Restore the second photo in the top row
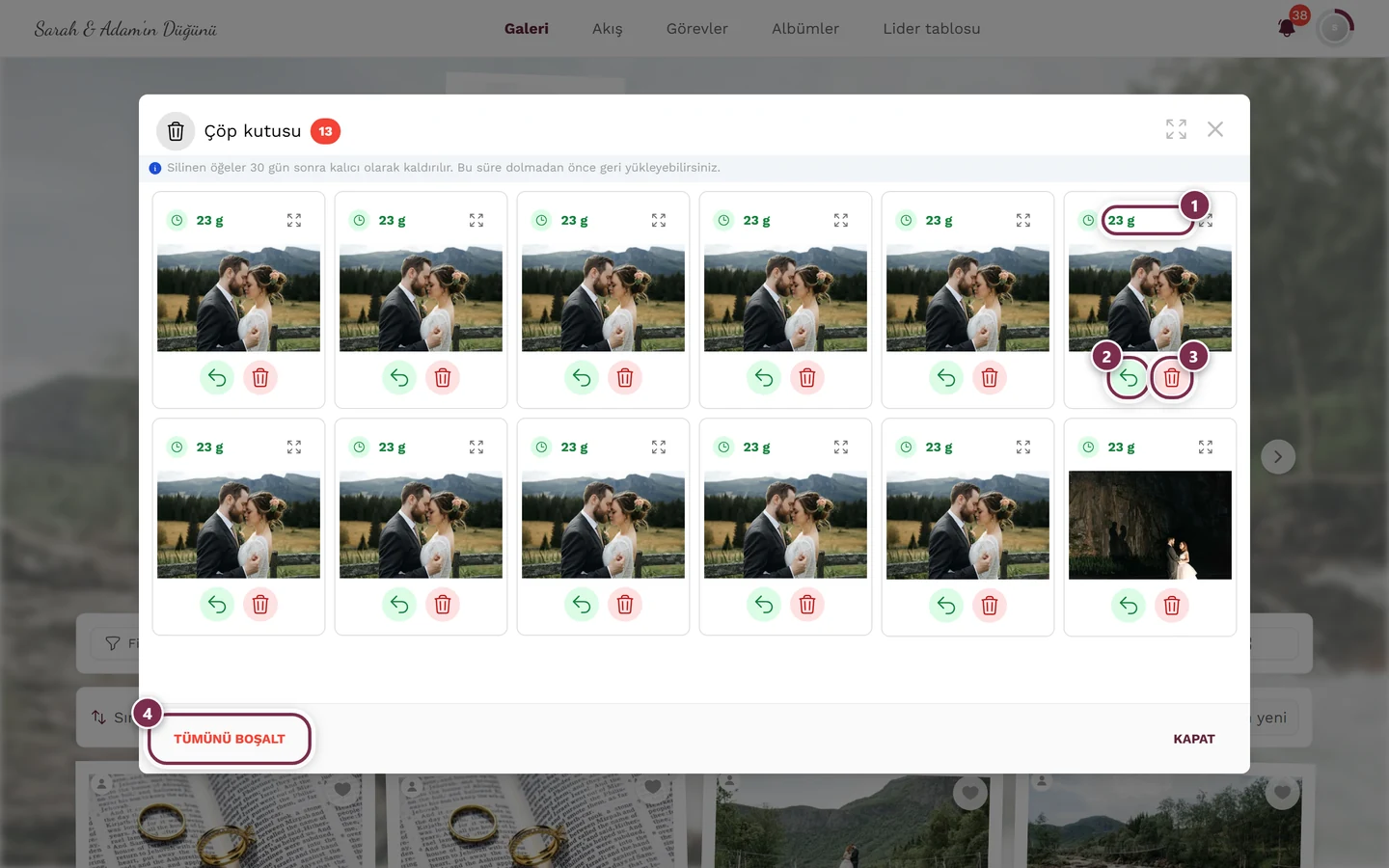 [399, 378]
